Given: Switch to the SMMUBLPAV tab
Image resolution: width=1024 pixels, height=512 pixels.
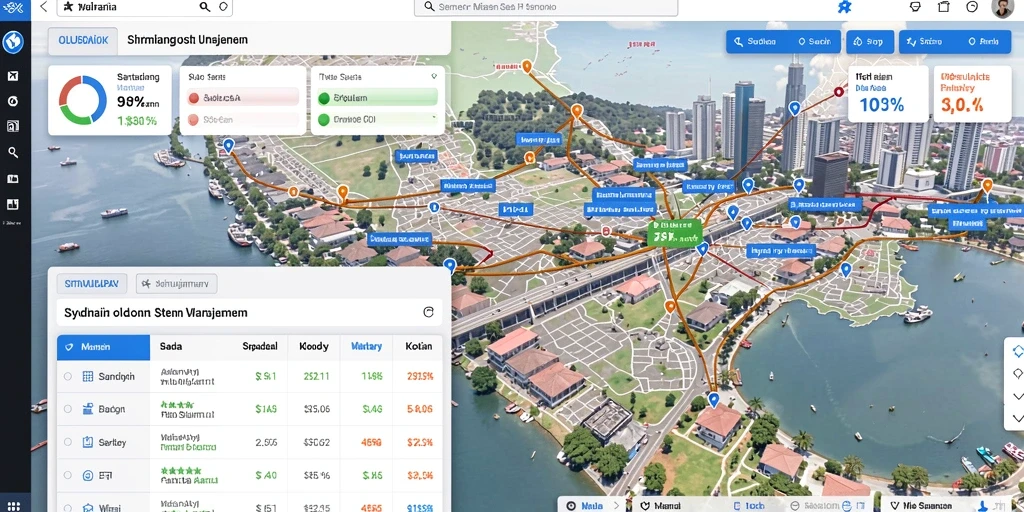Looking at the screenshot, I should [x=91, y=283].
